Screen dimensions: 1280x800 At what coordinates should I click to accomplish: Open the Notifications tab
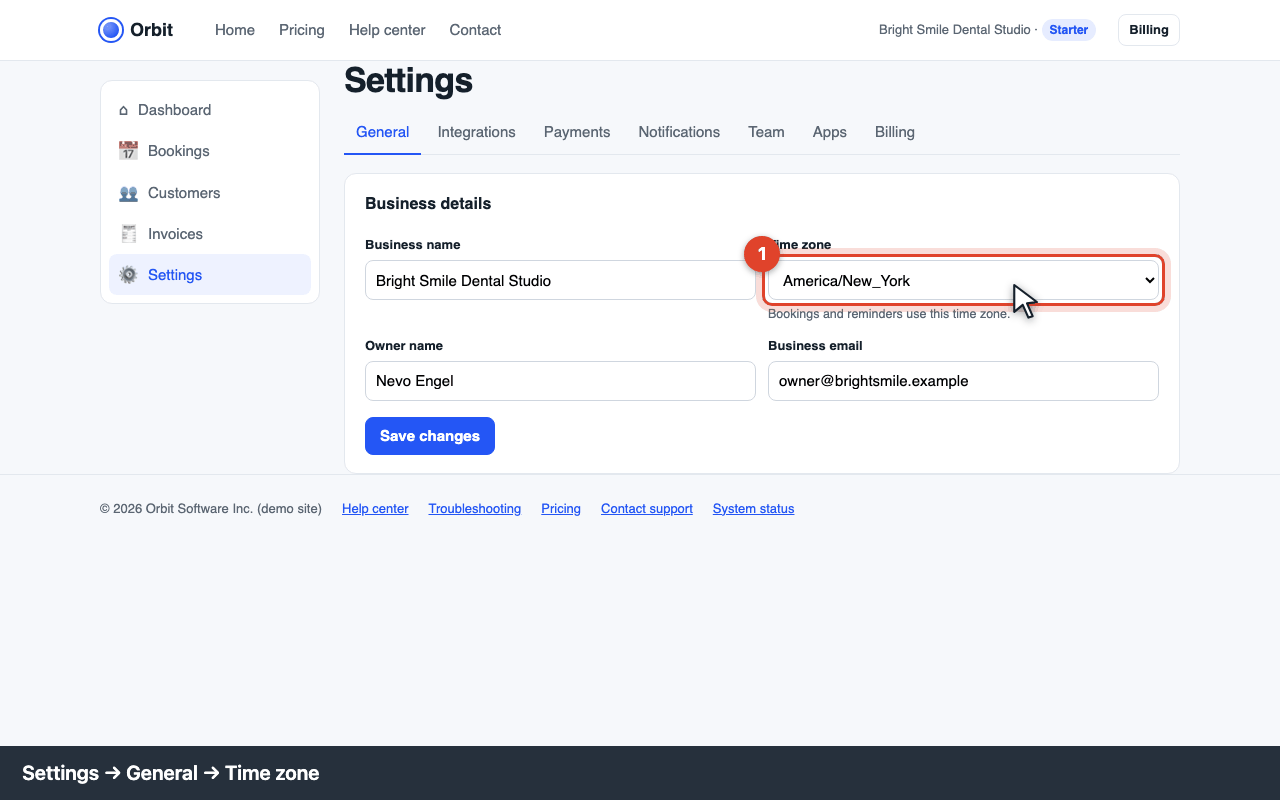pos(679,132)
